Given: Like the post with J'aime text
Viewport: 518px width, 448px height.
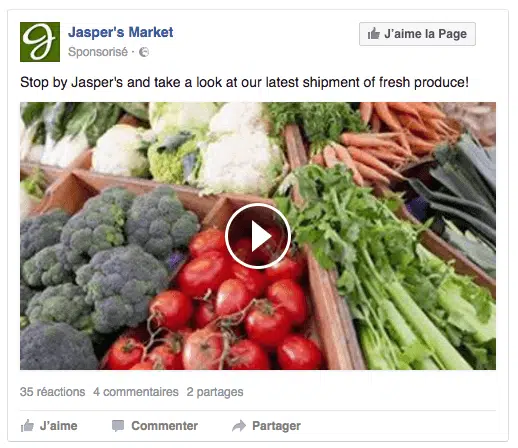Looking at the screenshot, I should [x=59, y=426].
